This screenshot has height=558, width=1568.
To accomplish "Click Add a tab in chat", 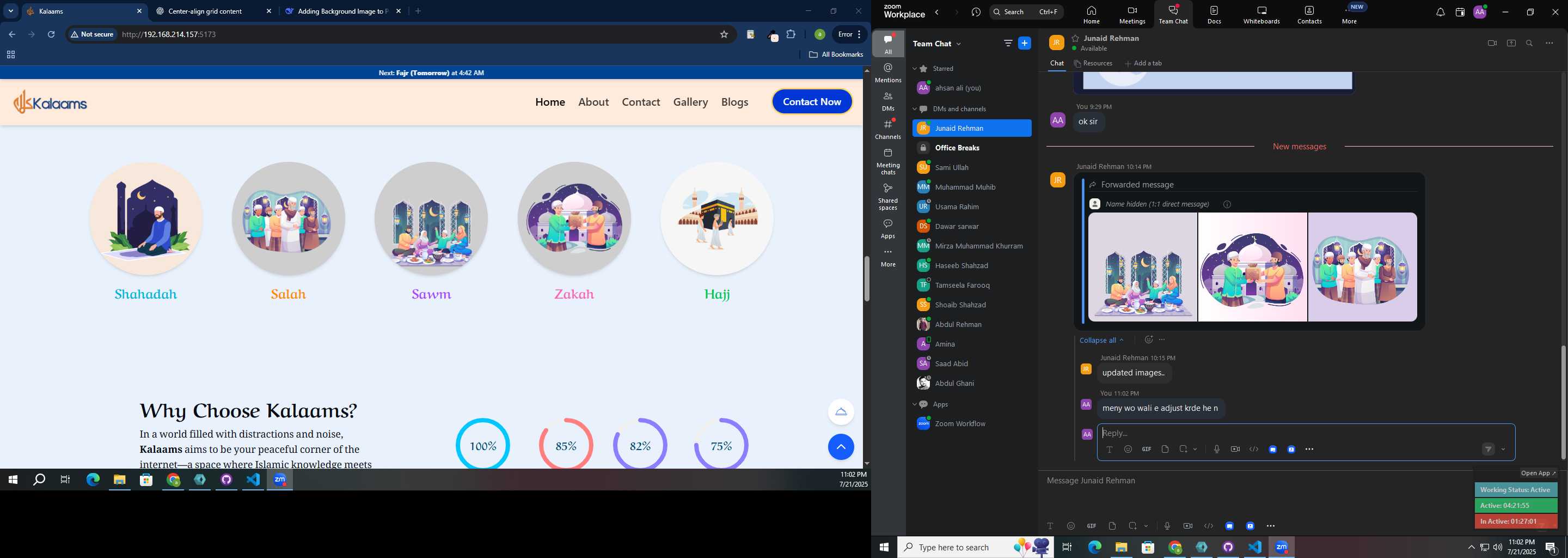I will [x=1143, y=63].
